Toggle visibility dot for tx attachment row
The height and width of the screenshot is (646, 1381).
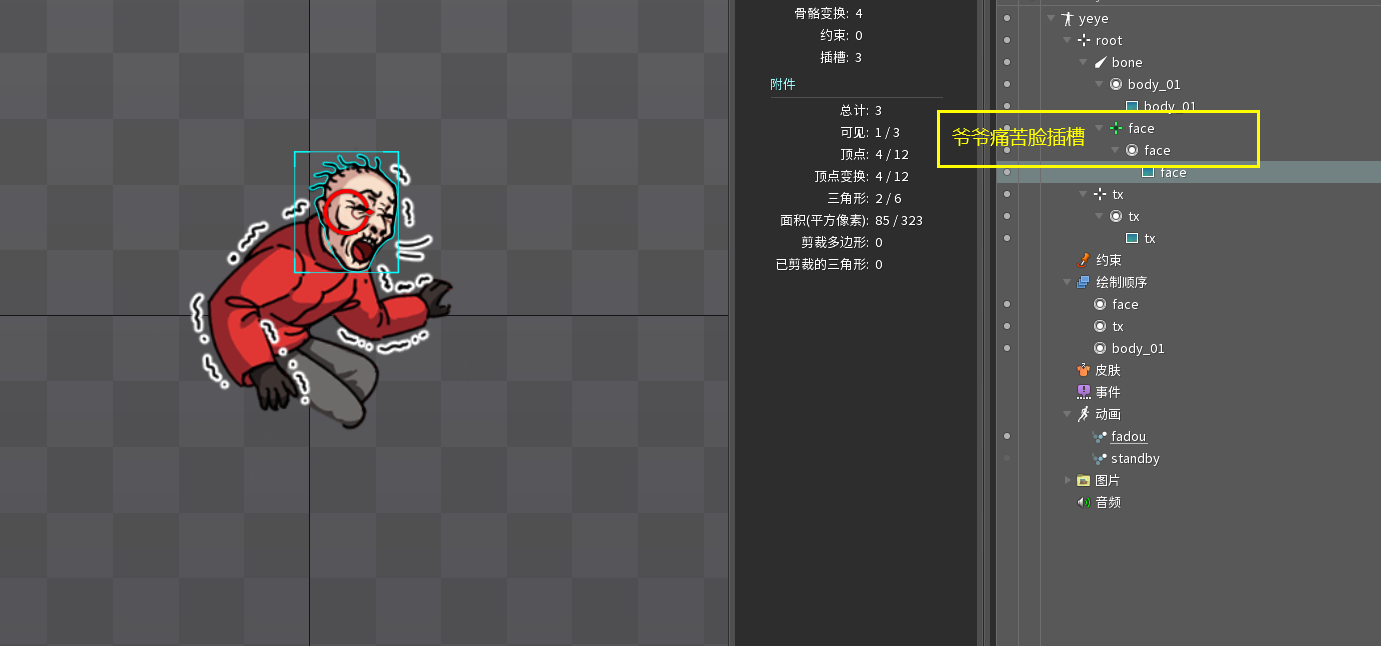[x=1007, y=238]
